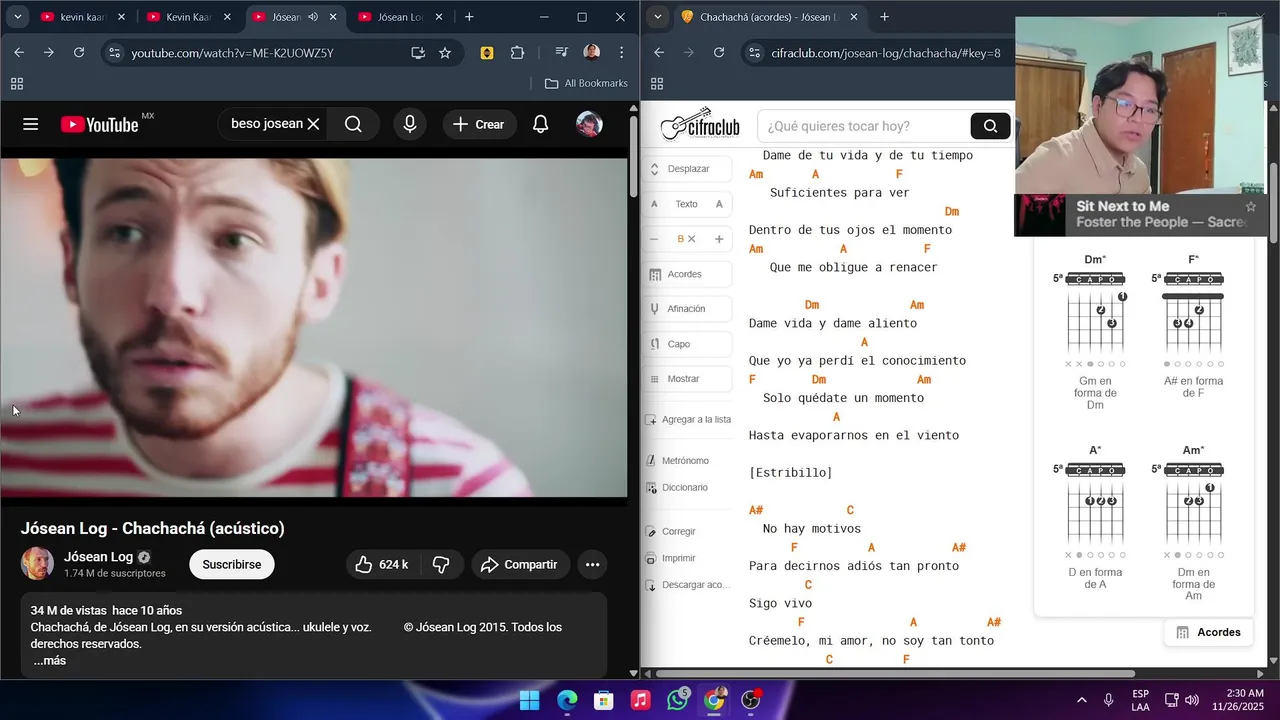This screenshot has width=1280, height=720.
Task: Mute the playing 'Jósean' tab speaker icon
Action: tap(313, 17)
